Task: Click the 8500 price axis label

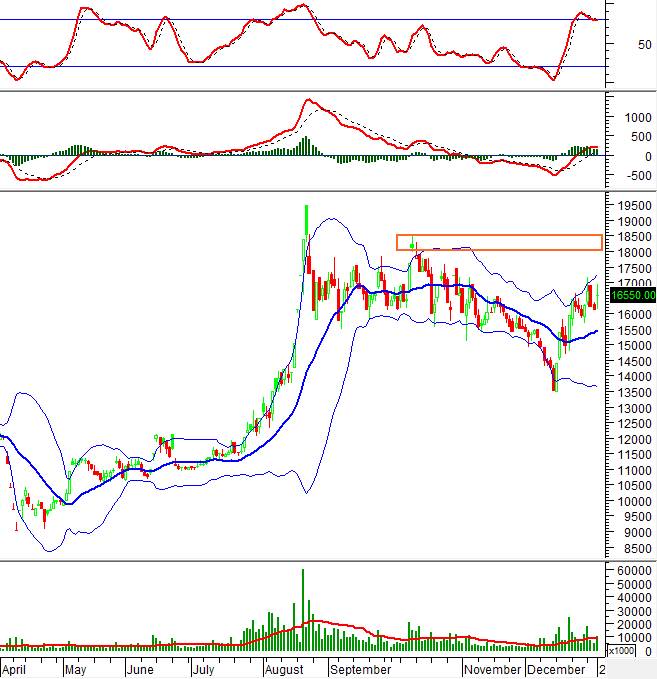Action: (x=631, y=548)
